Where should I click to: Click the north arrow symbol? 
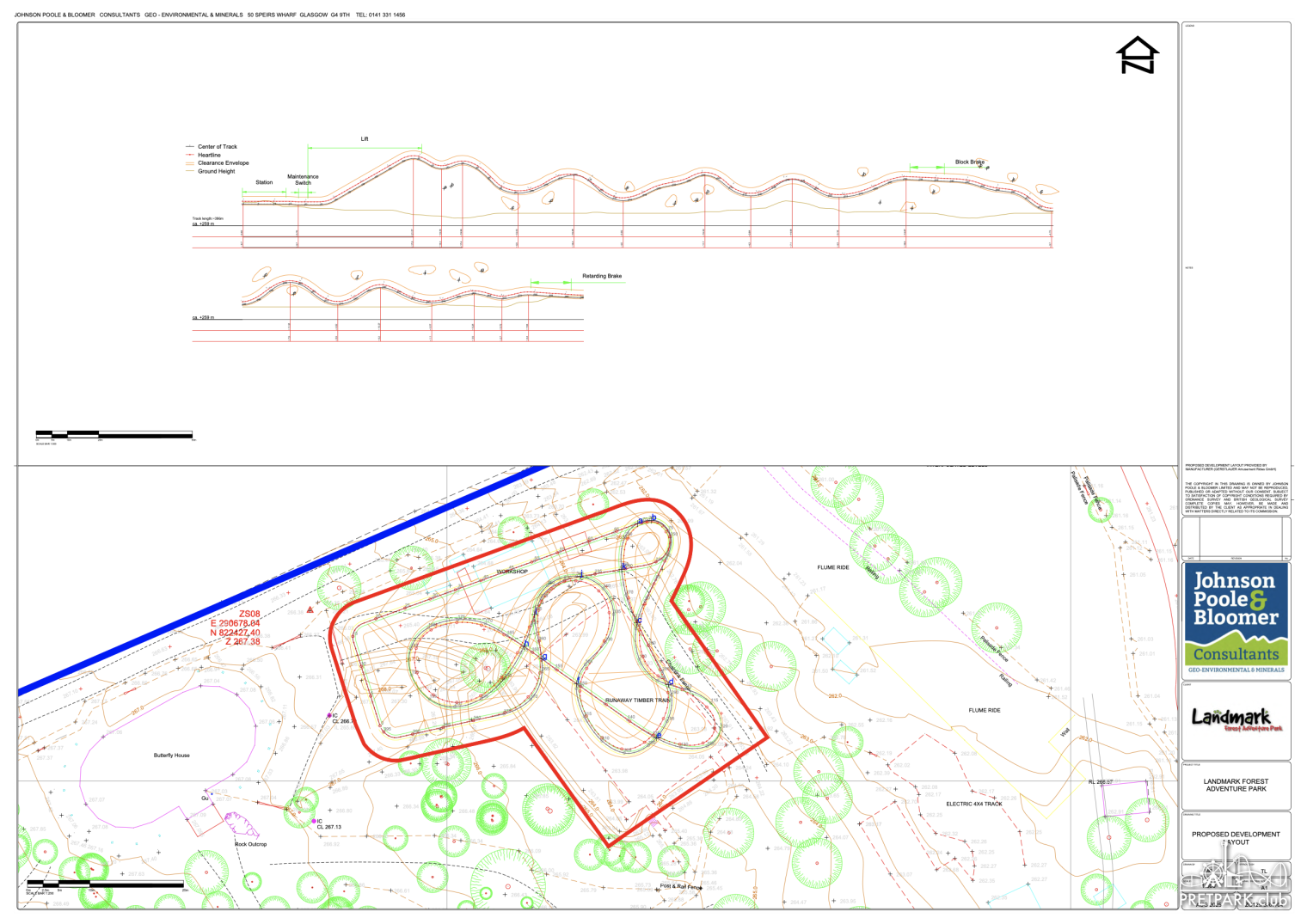pos(1137,56)
